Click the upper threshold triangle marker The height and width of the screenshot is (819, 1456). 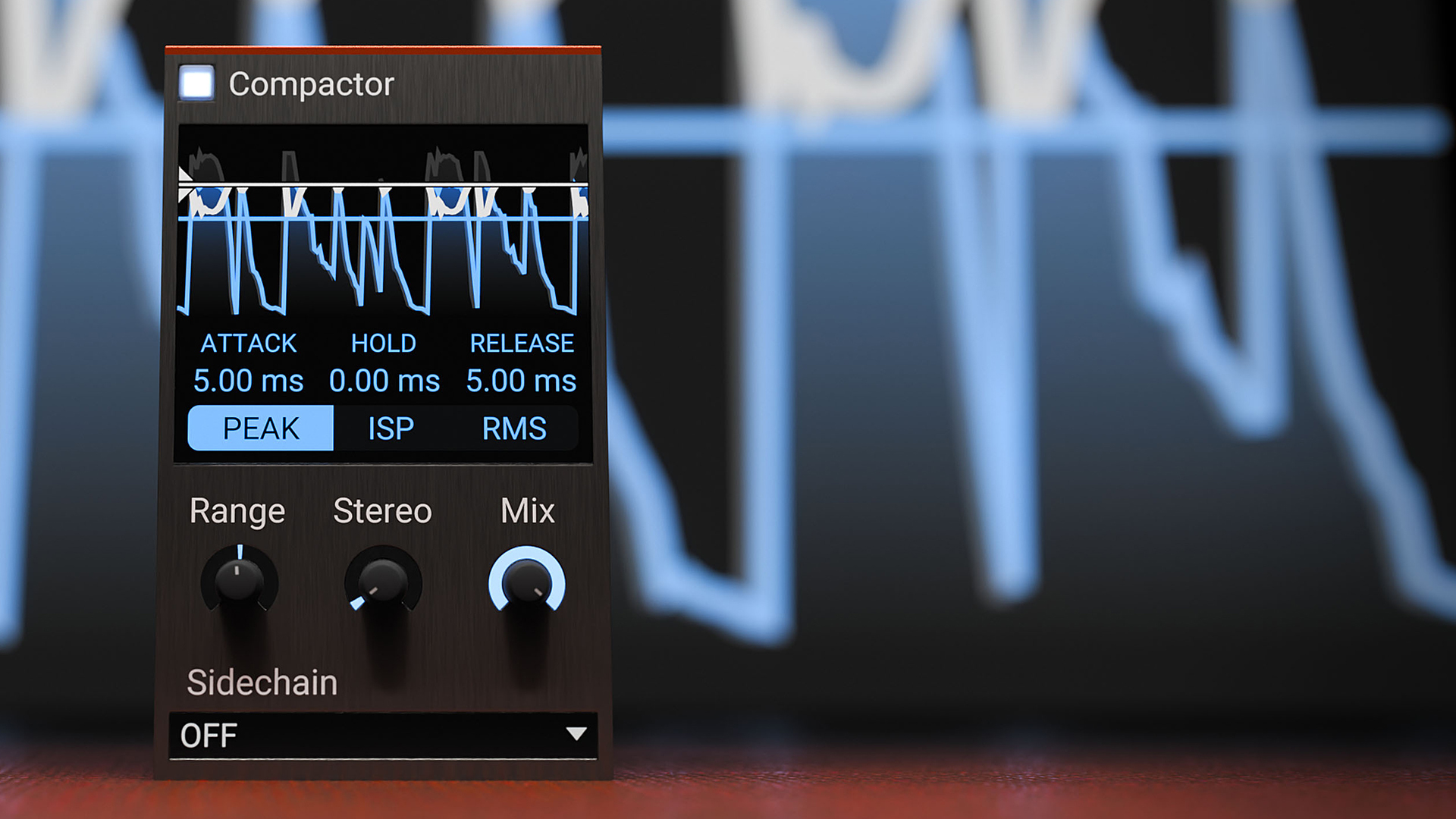[x=184, y=176]
